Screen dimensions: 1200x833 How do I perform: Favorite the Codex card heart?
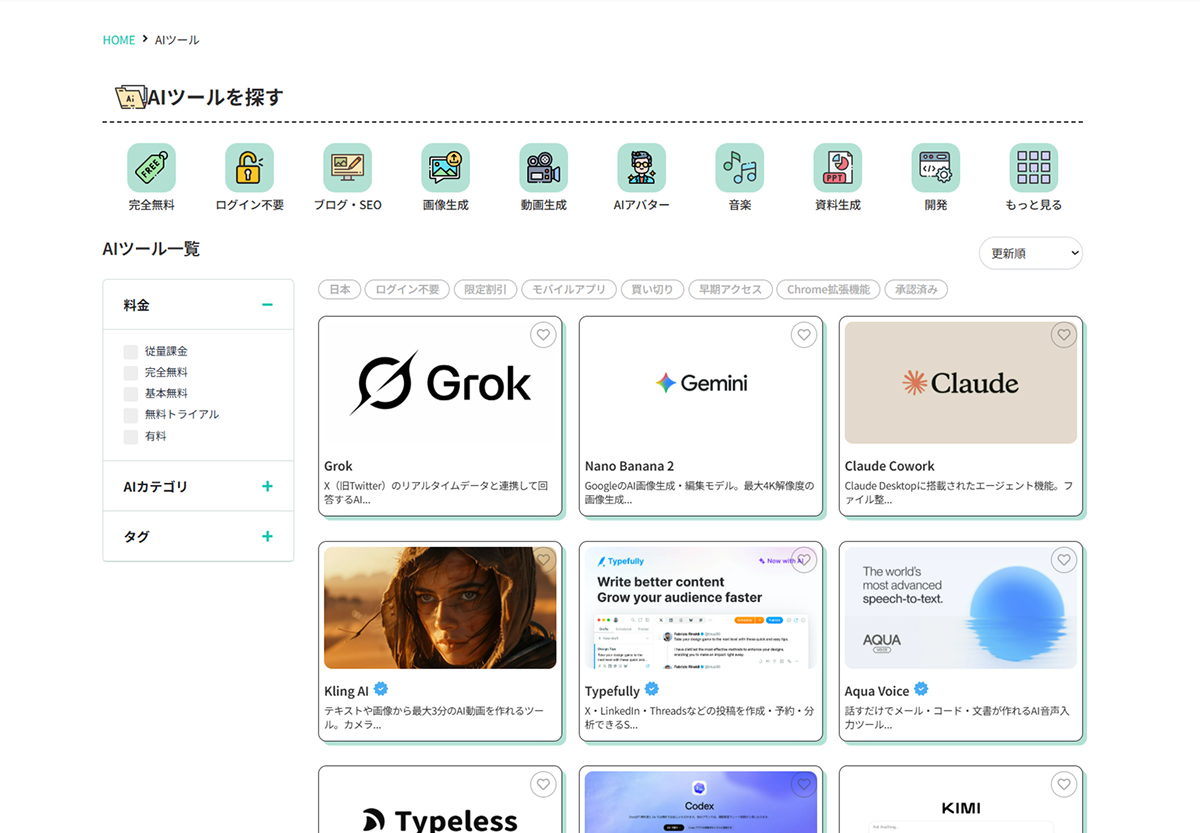click(x=804, y=785)
